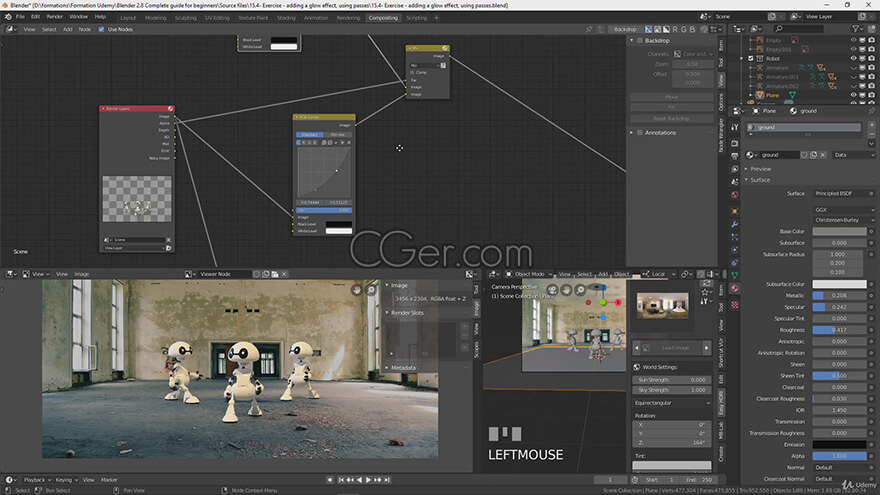Add a new workspace with plus tab
This screenshot has height=495, width=880.
point(437,18)
